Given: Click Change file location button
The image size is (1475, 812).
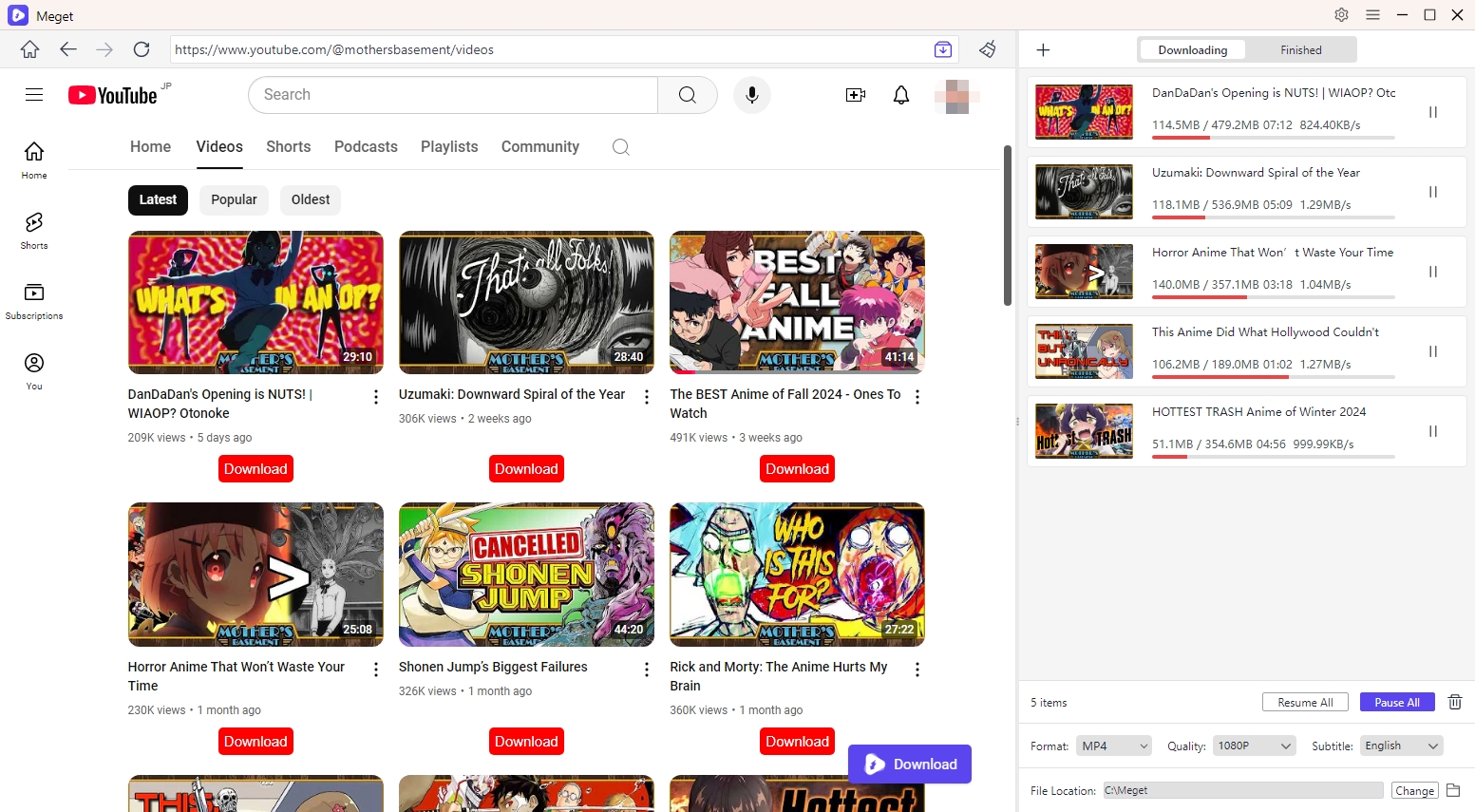Looking at the screenshot, I should tap(1414, 790).
